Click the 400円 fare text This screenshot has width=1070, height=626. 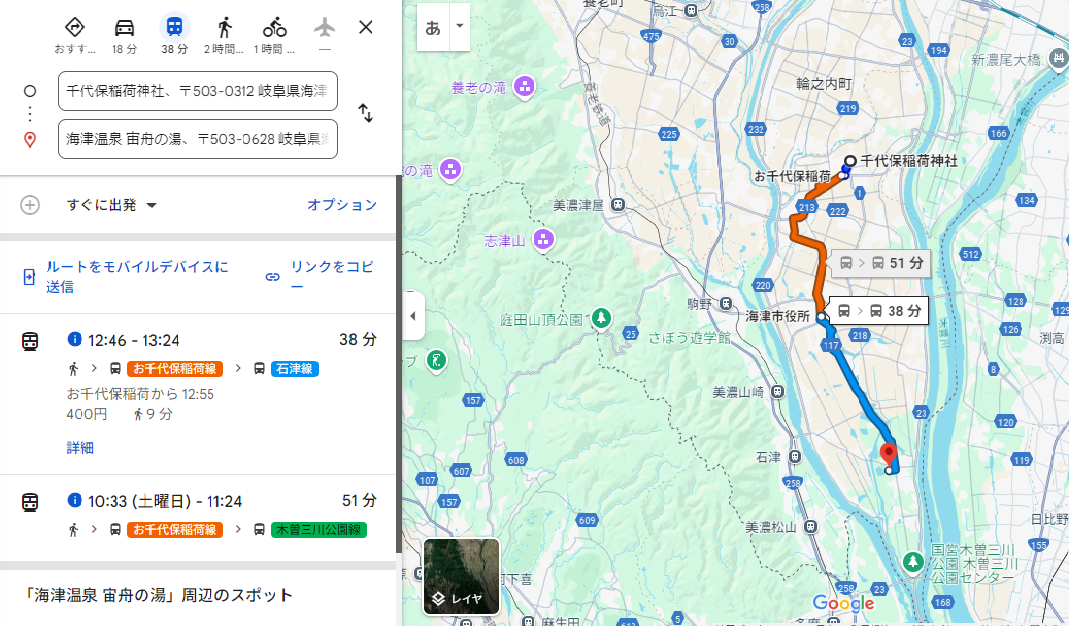(x=87, y=414)
